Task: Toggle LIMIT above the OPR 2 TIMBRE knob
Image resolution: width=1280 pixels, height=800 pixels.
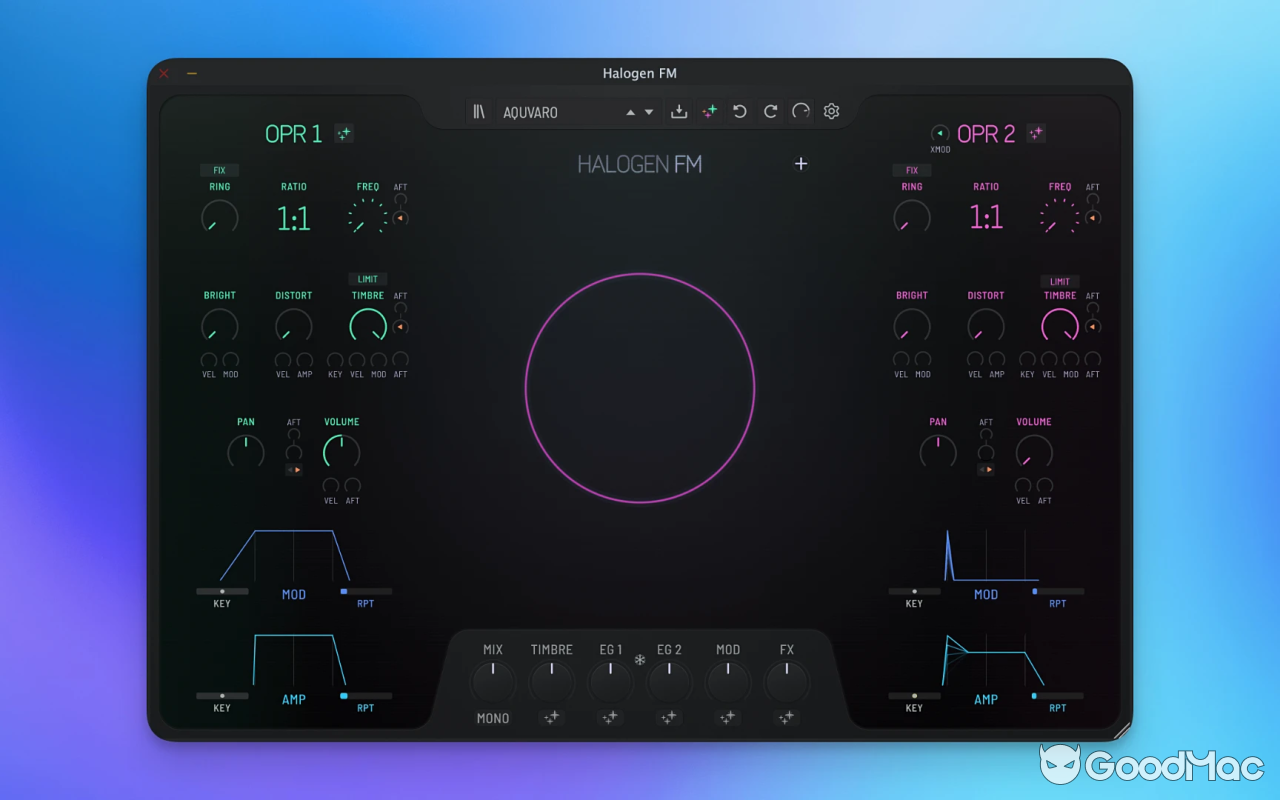Action: pos(1059,281)
